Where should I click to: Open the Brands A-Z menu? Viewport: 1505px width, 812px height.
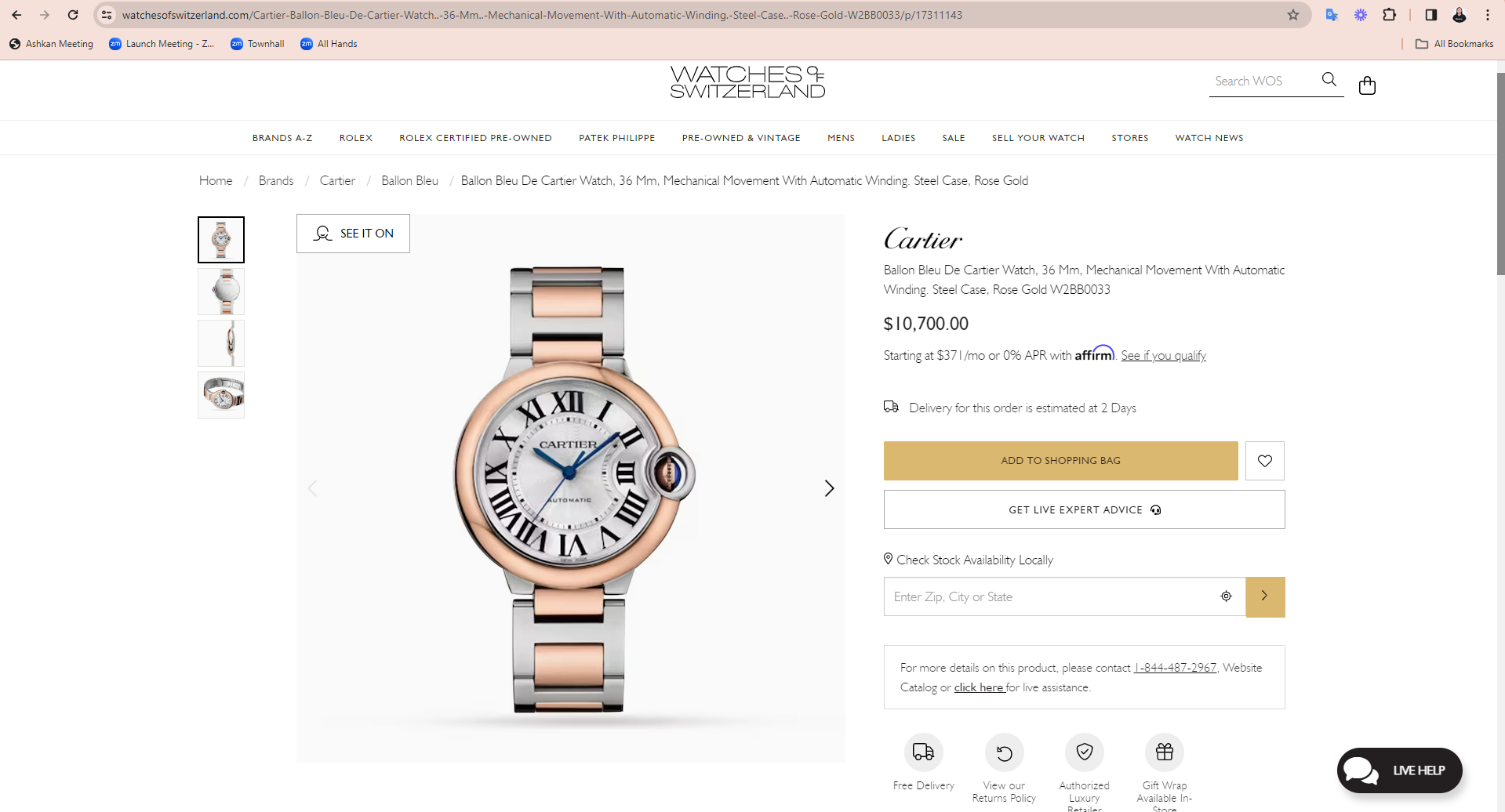coord(282,138)
